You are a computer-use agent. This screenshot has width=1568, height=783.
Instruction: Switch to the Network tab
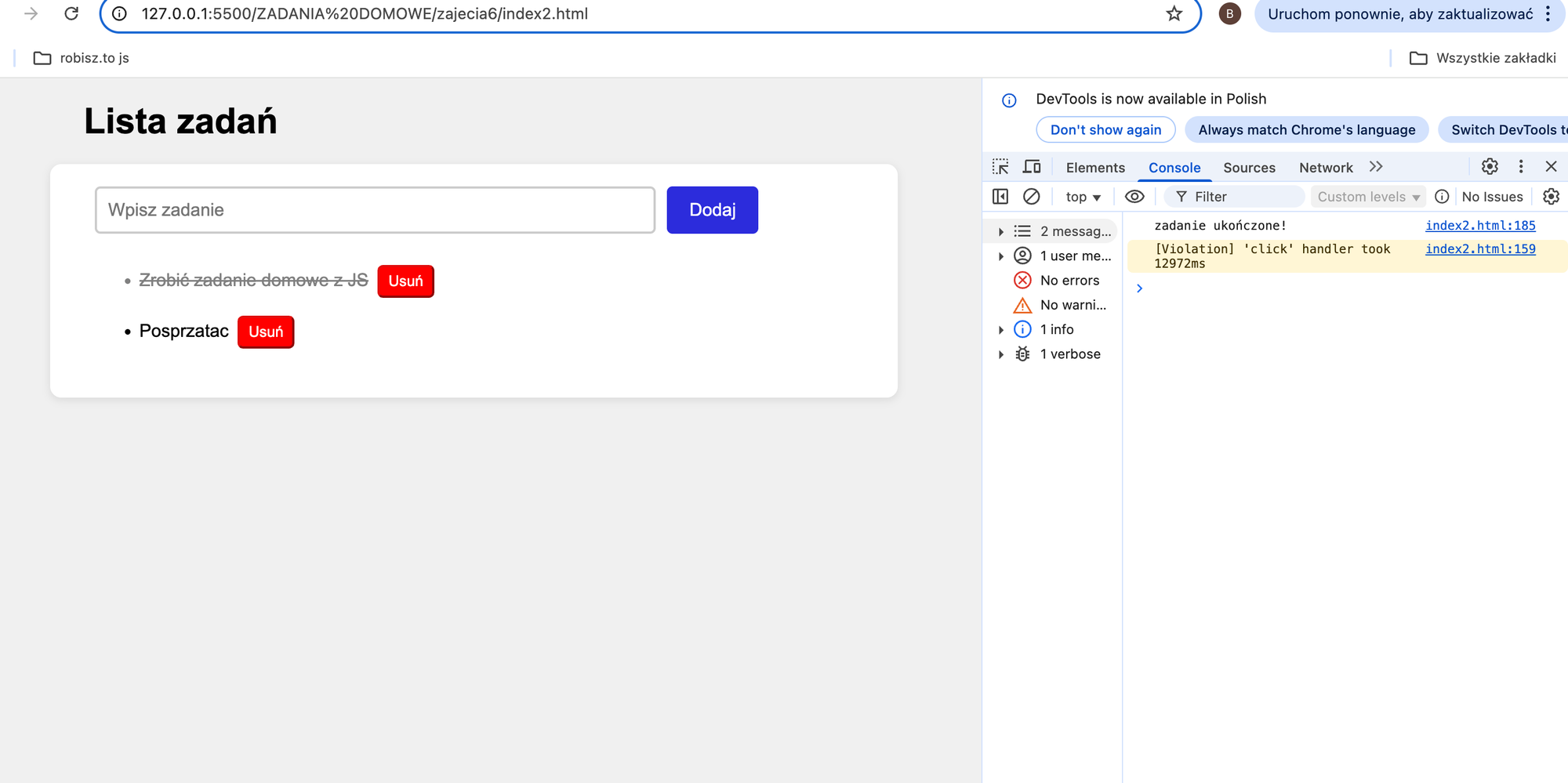click(1325, 168)
